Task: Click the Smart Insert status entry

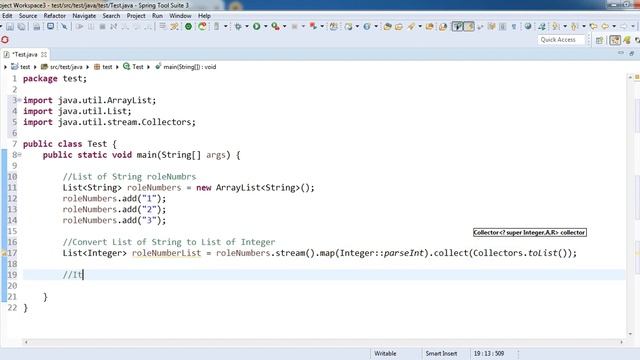Action: pos(441,353)
